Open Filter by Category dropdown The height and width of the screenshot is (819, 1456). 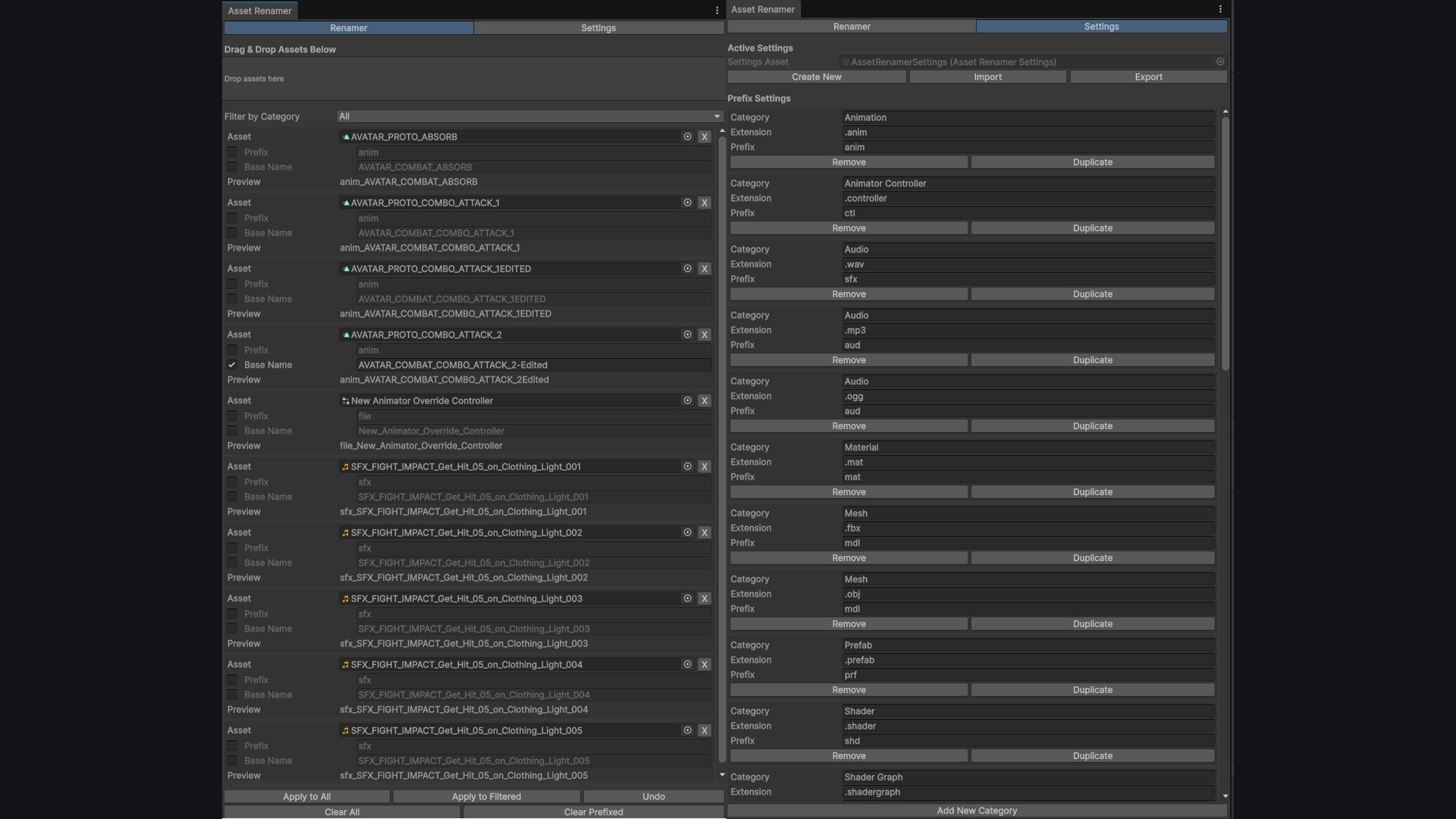coord(529,117)
